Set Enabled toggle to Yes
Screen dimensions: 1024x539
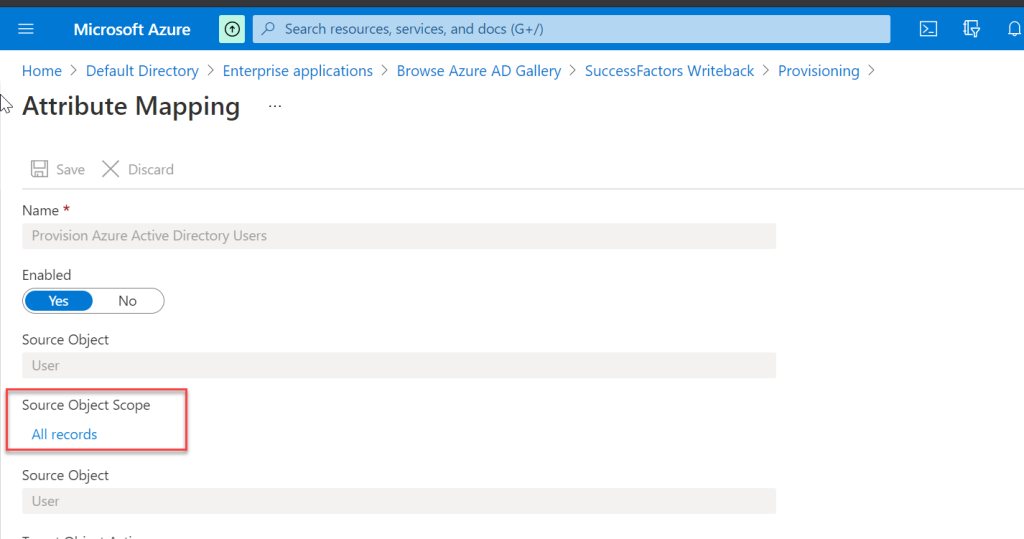click(58, 301)
